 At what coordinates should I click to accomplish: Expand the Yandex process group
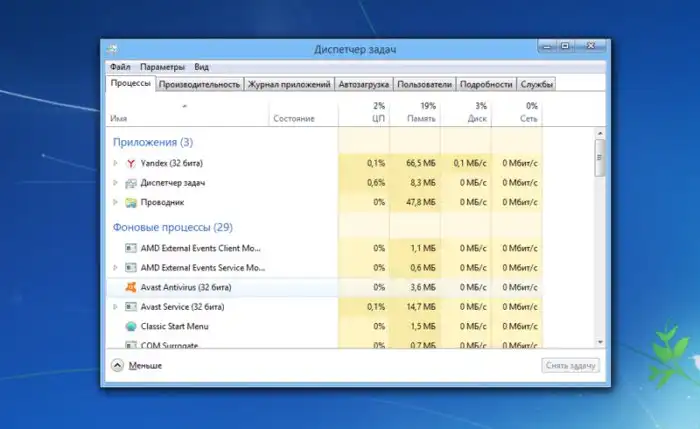point(115,162)
